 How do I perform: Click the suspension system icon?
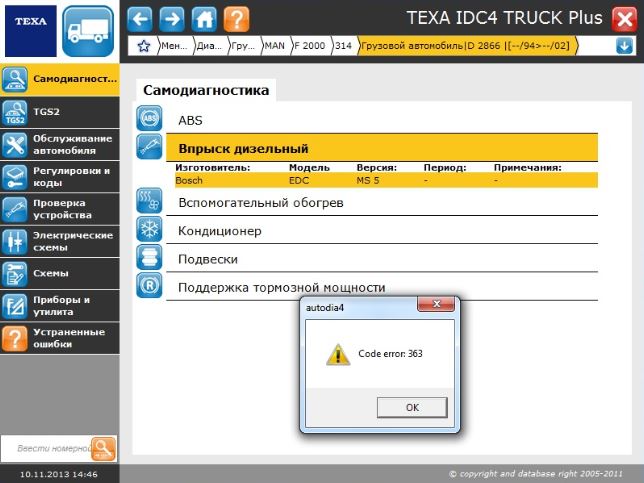[149, 257]
